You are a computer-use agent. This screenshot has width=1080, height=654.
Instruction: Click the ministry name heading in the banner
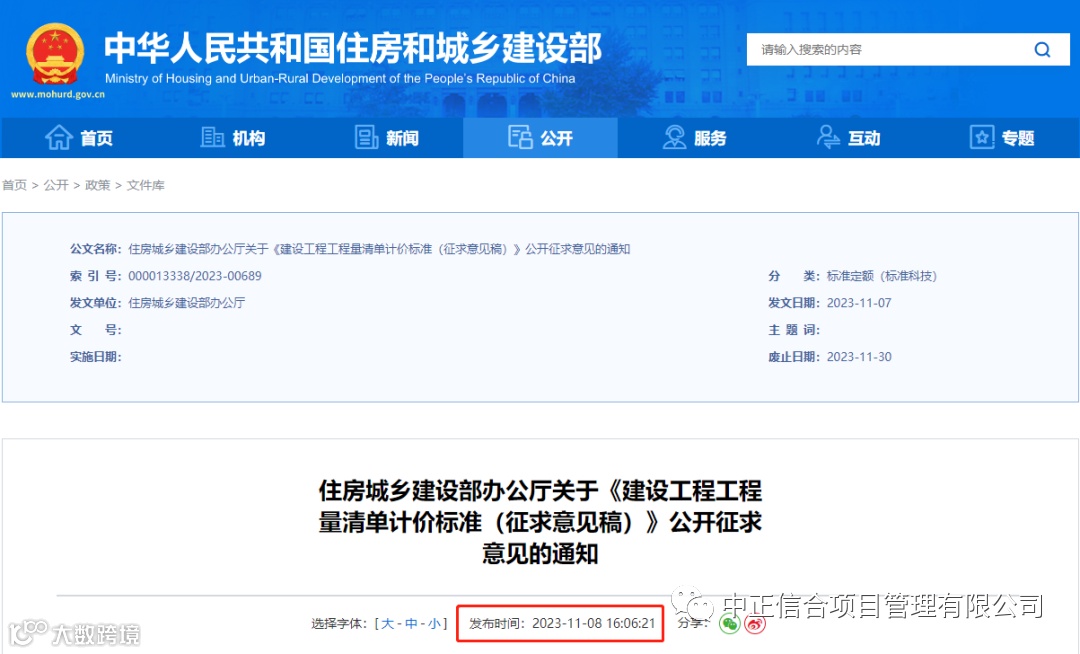pos(353,48)
